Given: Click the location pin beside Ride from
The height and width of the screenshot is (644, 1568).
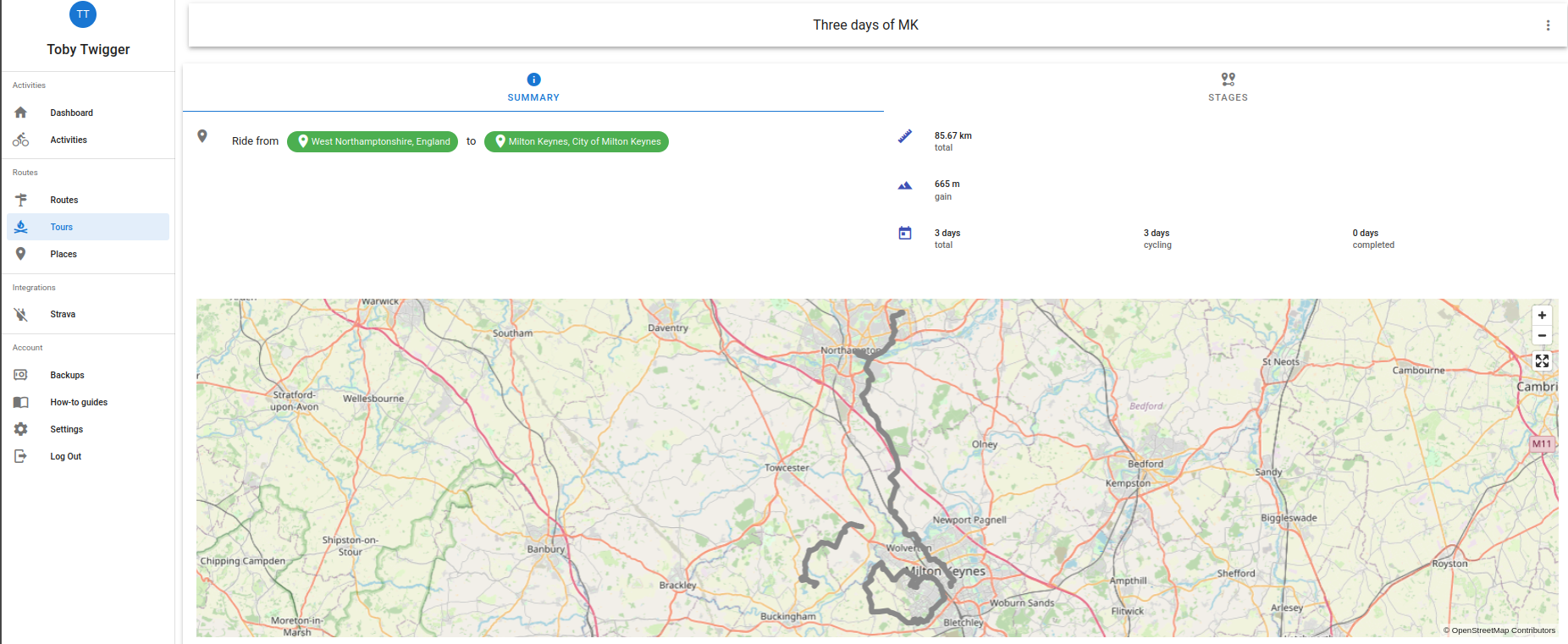Looking at the screenshot, I should [202, 136].
